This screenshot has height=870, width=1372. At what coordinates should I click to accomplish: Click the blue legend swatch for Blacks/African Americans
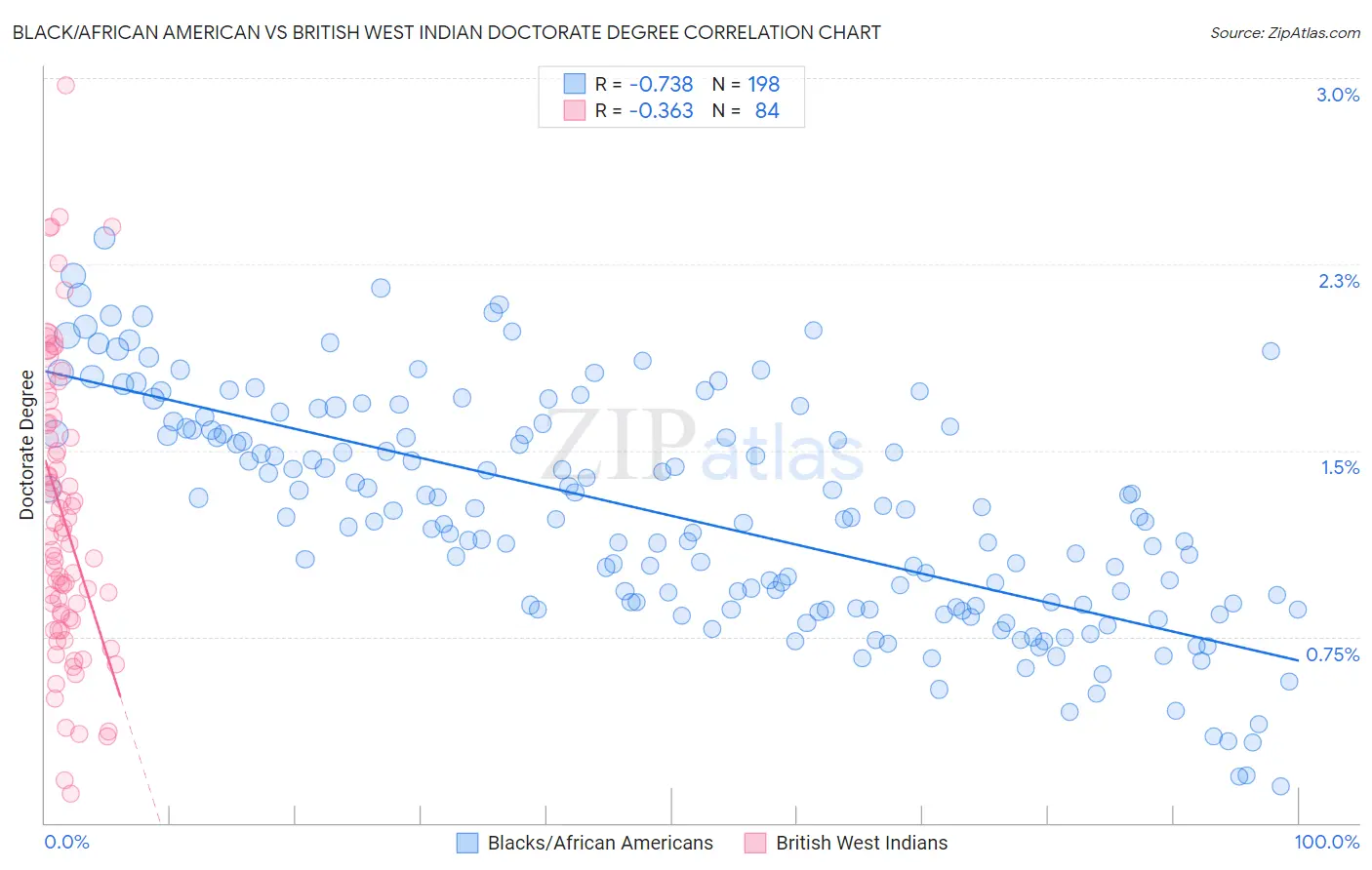point(467,843)
